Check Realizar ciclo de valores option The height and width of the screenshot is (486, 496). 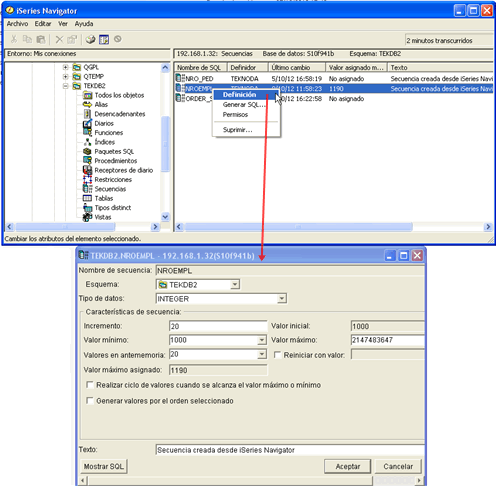90,385
